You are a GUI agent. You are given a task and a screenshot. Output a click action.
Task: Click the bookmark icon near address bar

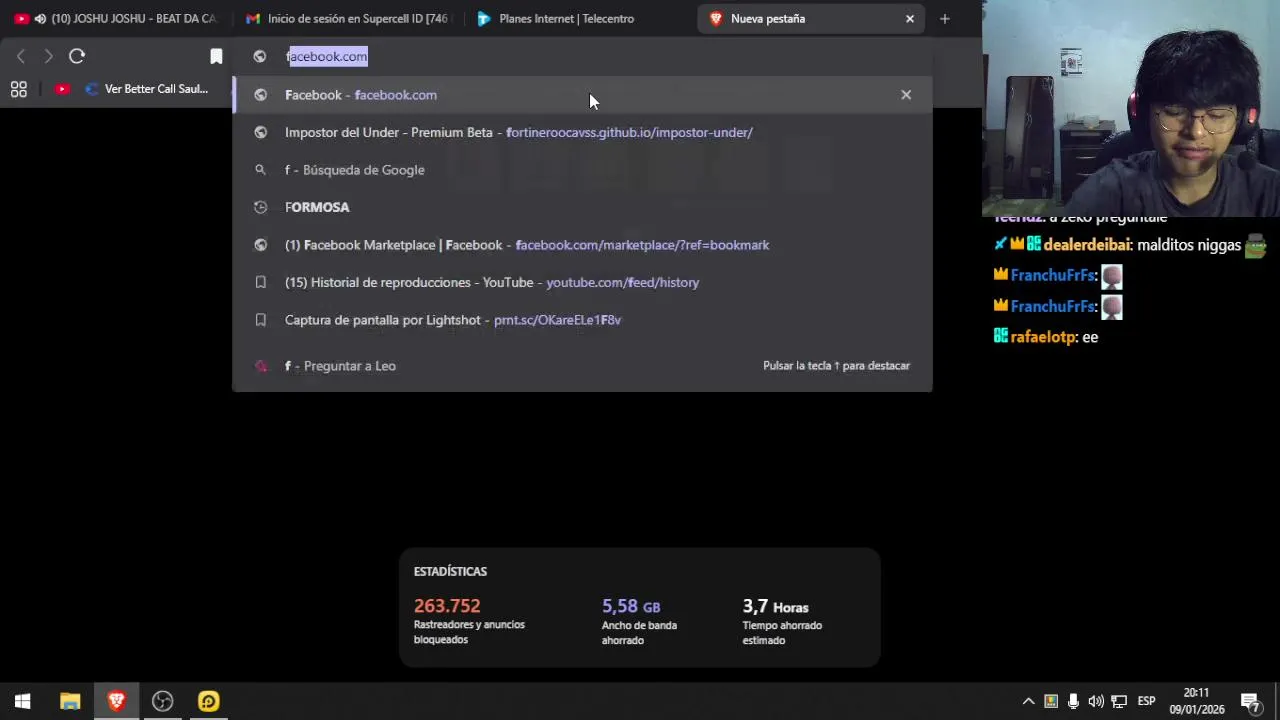click(x=216, y=56)
